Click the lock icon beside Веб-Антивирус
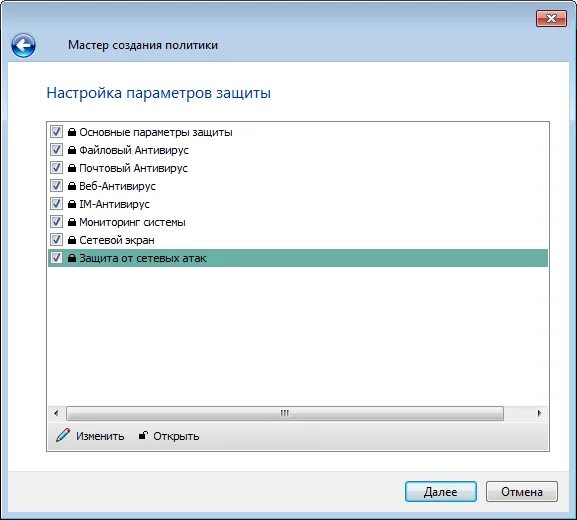The width and height of the screenshot is (577, 520). click(x=72, y=186)
